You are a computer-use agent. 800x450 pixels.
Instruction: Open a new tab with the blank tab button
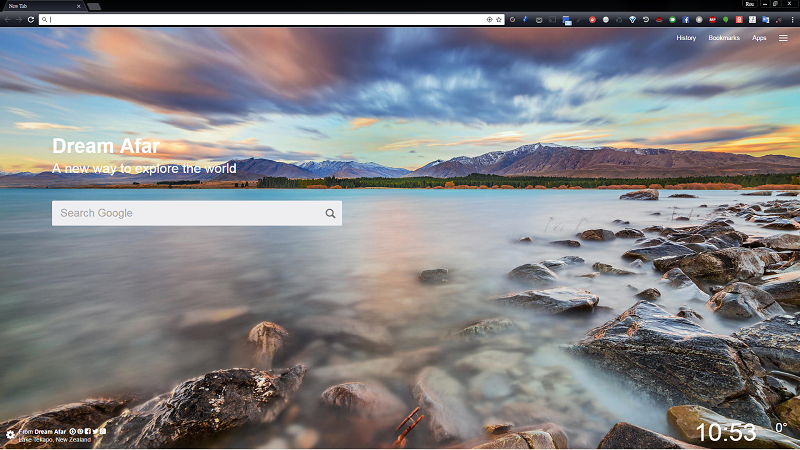94,6
